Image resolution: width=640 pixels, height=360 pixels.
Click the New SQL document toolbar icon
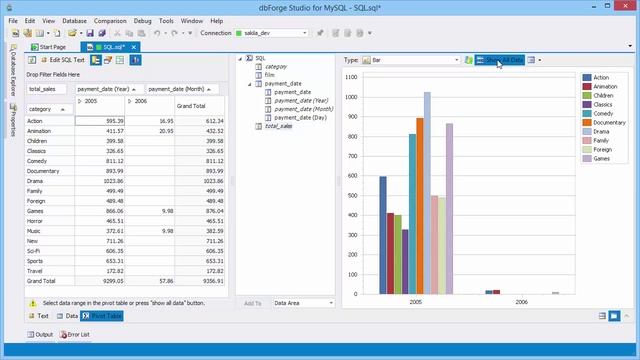tap(16, 33)
